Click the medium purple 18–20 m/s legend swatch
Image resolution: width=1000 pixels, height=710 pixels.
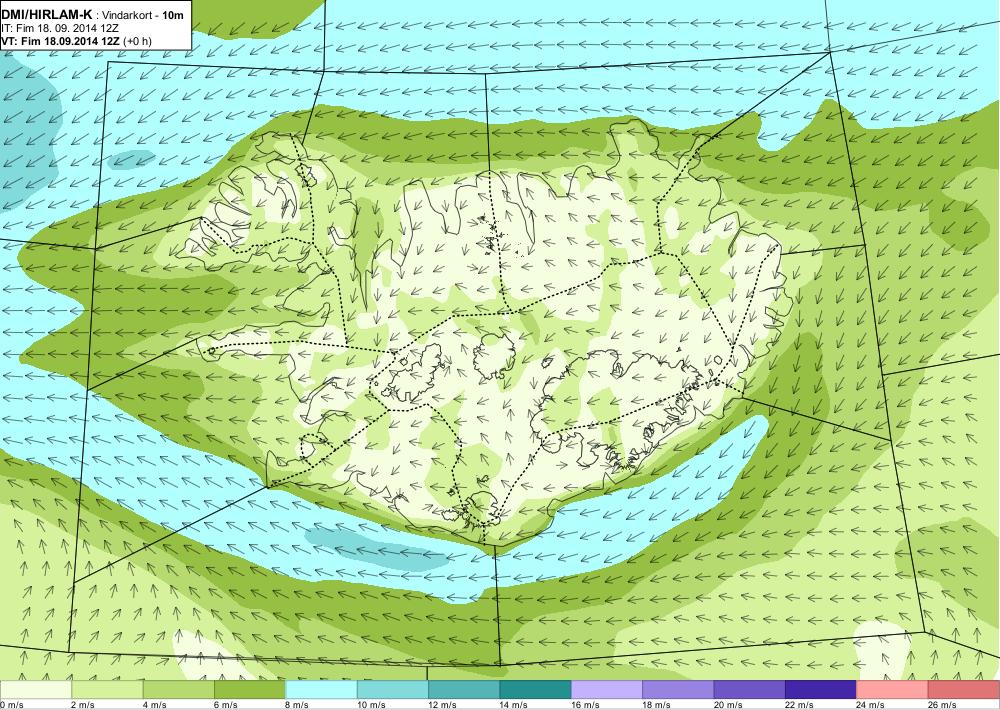pyautogui.click(x=679, y=690)
